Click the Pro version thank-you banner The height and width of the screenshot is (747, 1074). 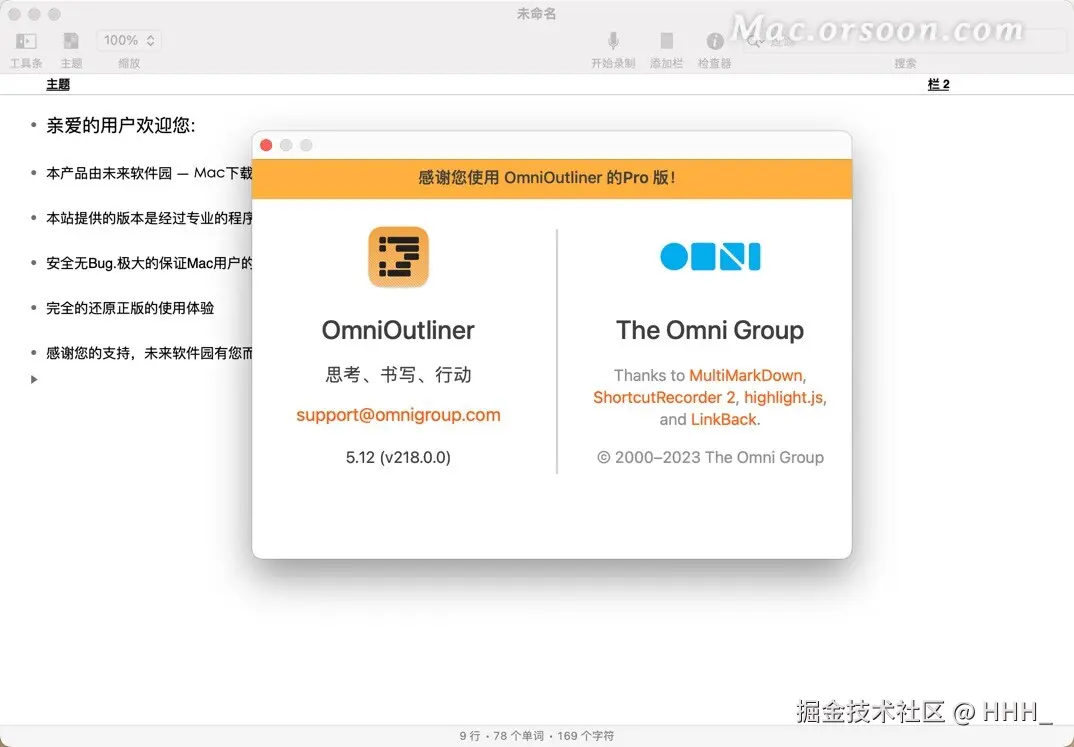[x=552, y=179]
